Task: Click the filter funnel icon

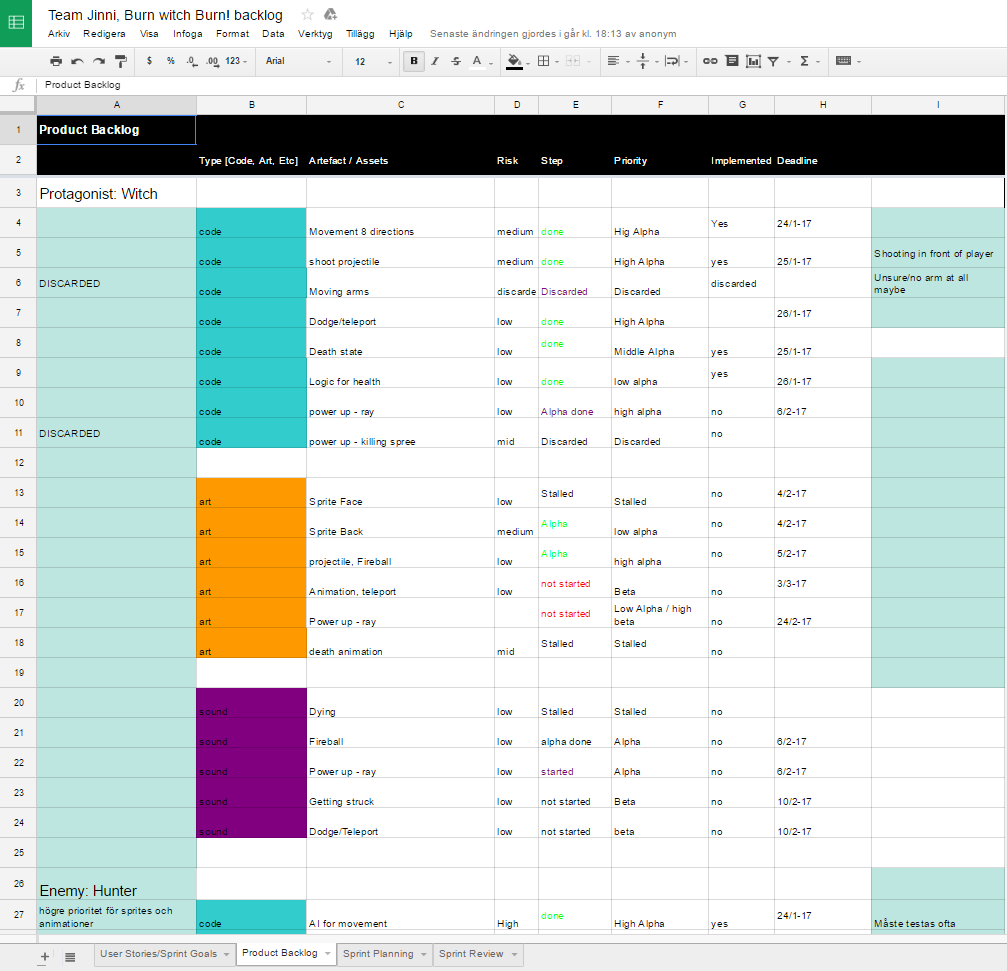Action: click(x=773, y=61)
